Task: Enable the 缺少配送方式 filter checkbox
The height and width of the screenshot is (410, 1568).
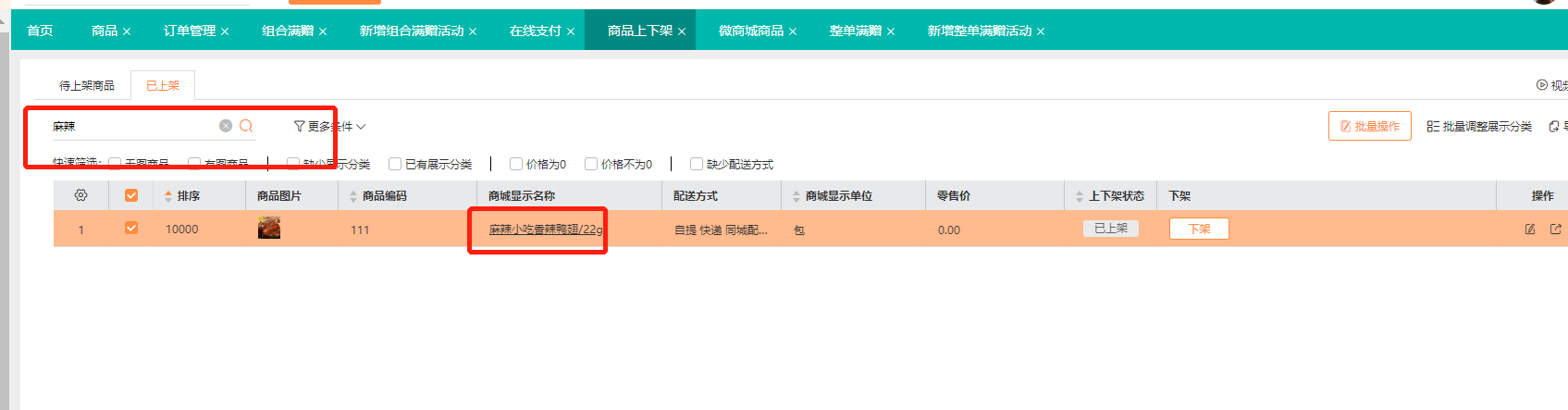Action: click(x=697, y=164)
